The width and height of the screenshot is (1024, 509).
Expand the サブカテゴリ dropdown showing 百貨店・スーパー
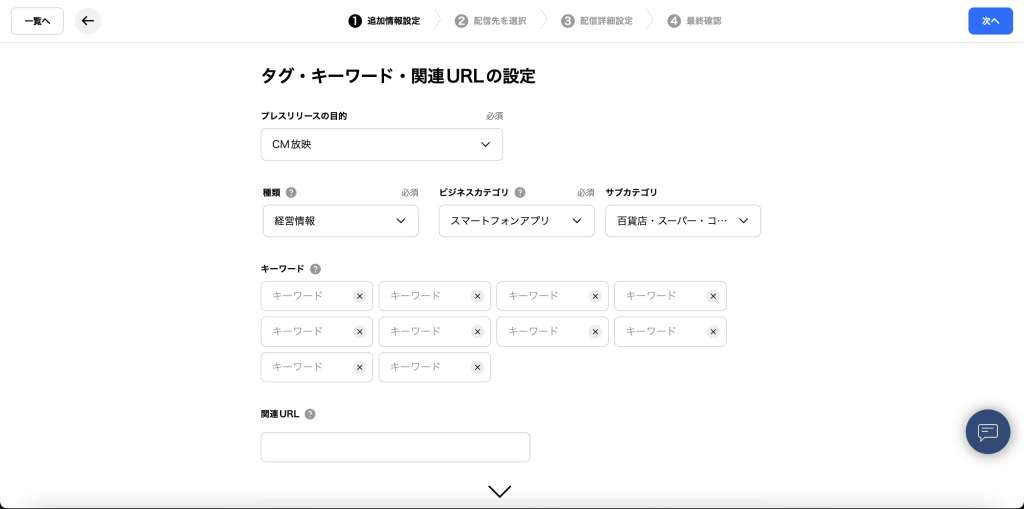[x=683, y=221]
